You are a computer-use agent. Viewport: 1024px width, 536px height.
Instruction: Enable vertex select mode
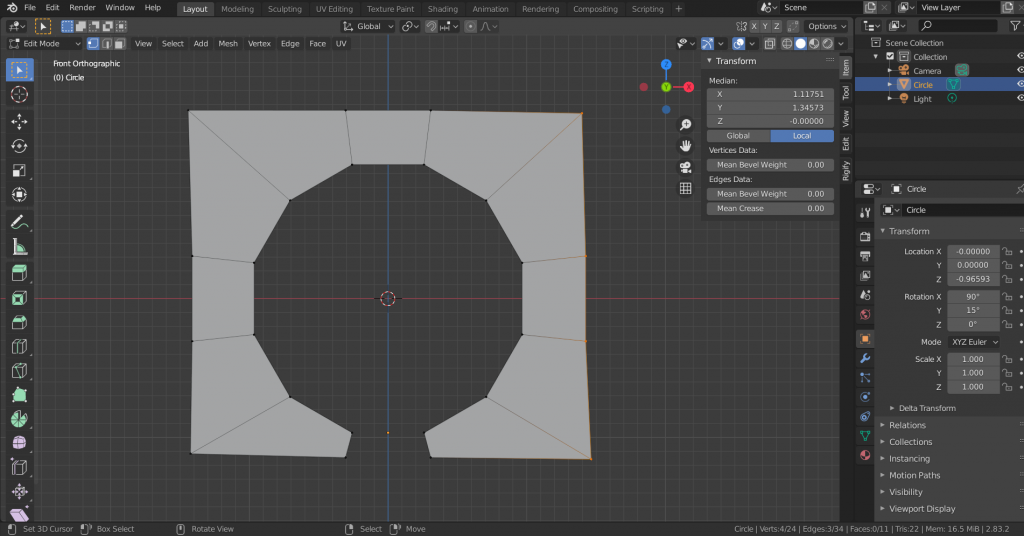93,44
